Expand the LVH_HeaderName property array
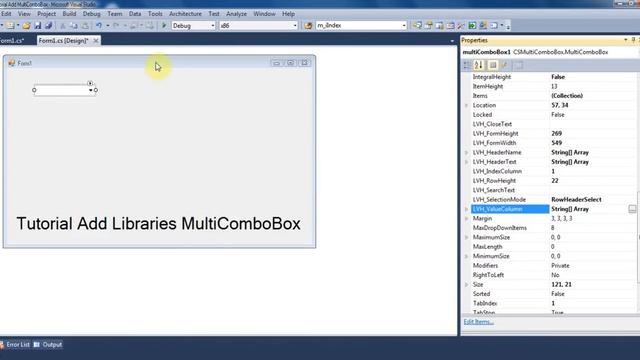Image resolution: width=640 pixels, height=360 pixels. [x=467, y=153]
